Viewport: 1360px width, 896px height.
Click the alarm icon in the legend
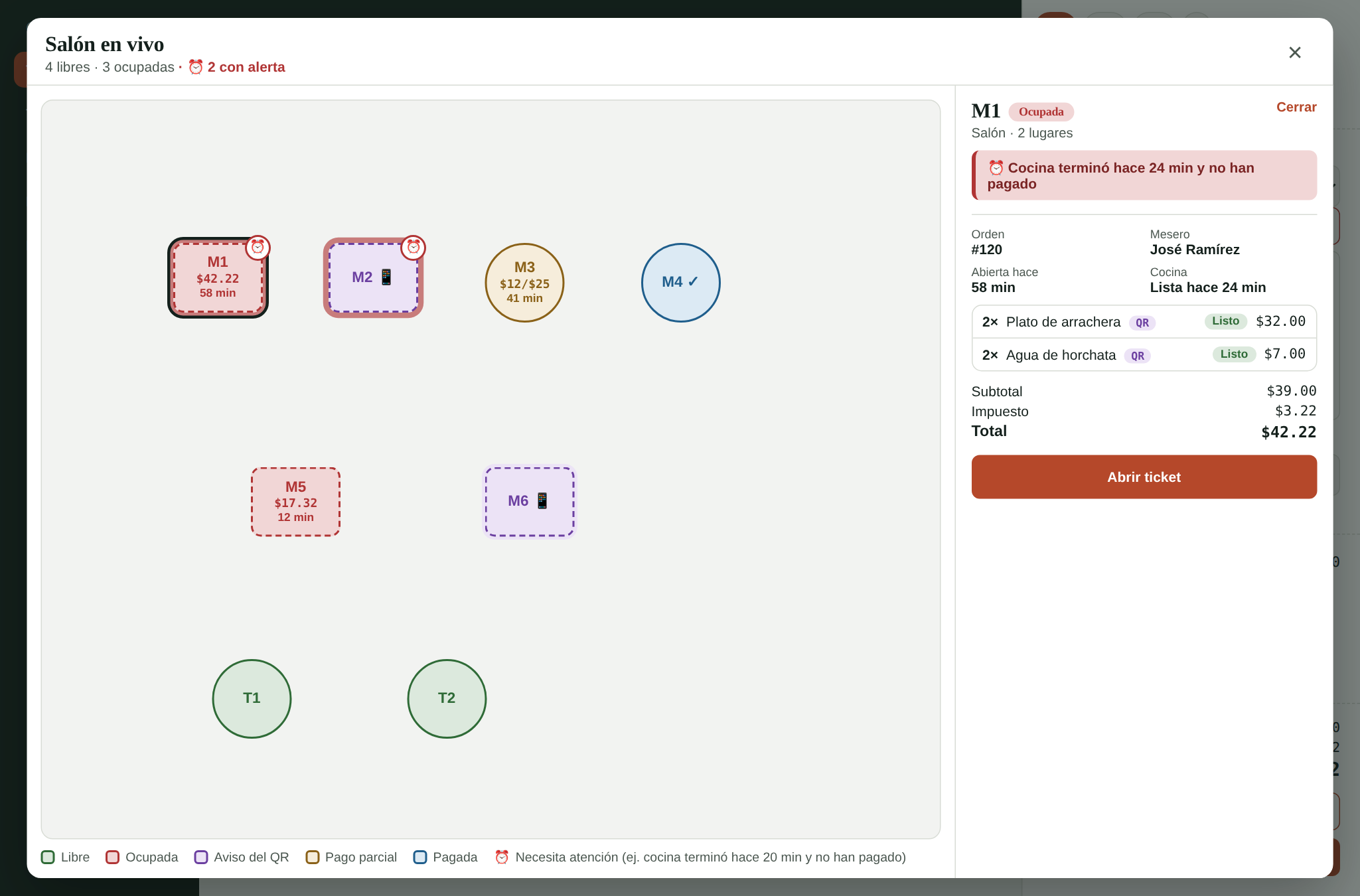[502, 857]
